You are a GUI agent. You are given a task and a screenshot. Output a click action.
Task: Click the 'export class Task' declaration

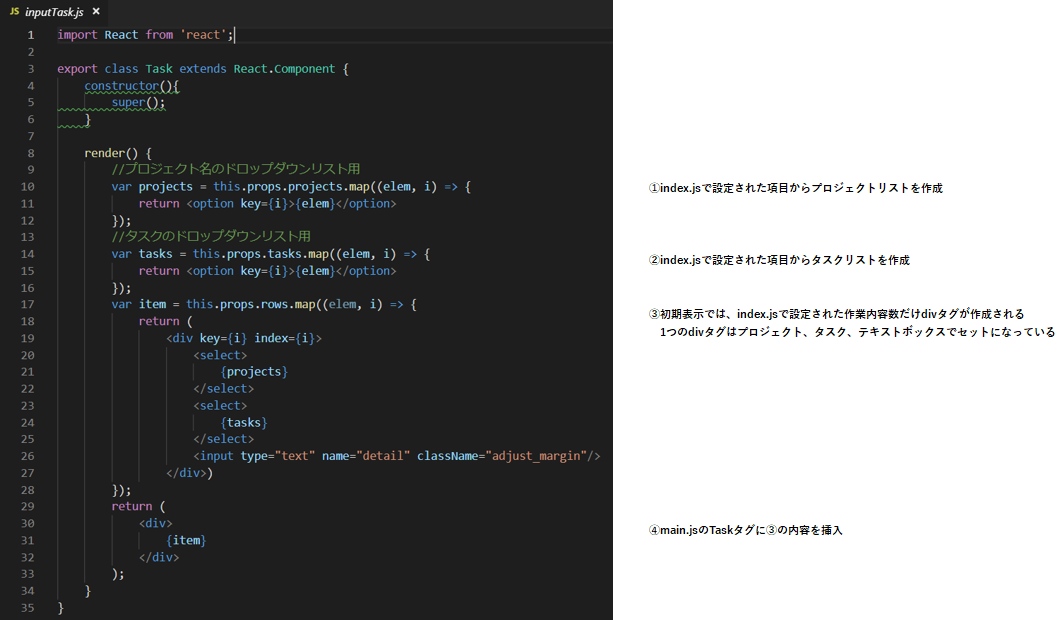tap(203, 69)
